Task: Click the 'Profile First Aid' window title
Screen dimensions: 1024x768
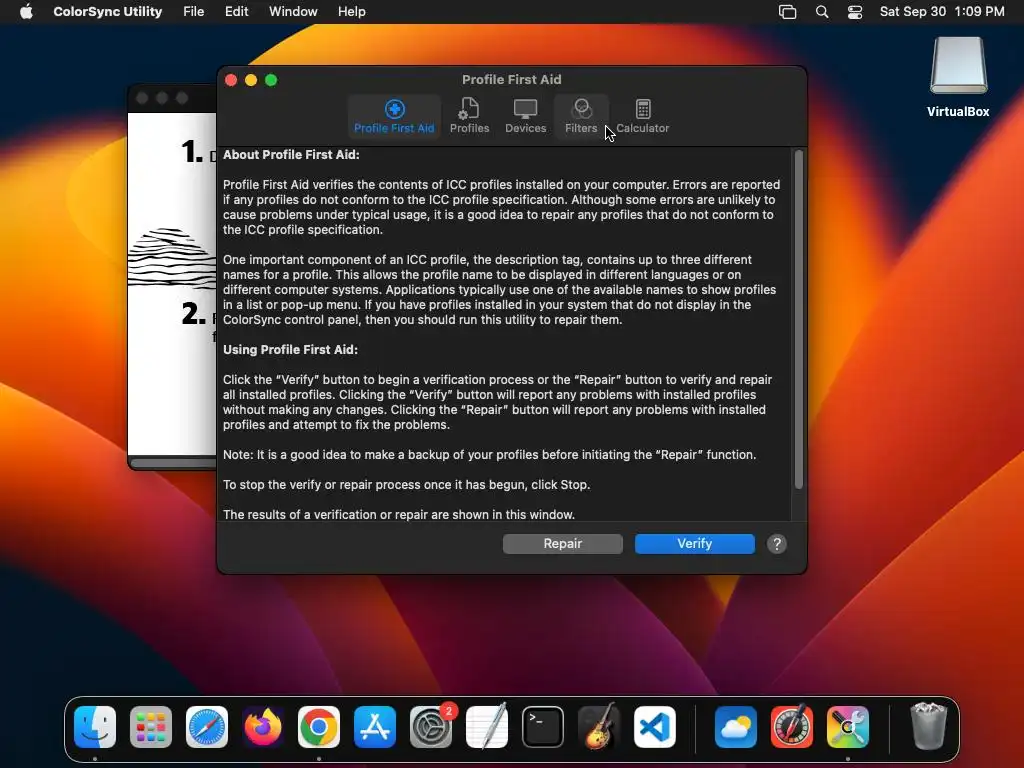Action: point(511,80)
